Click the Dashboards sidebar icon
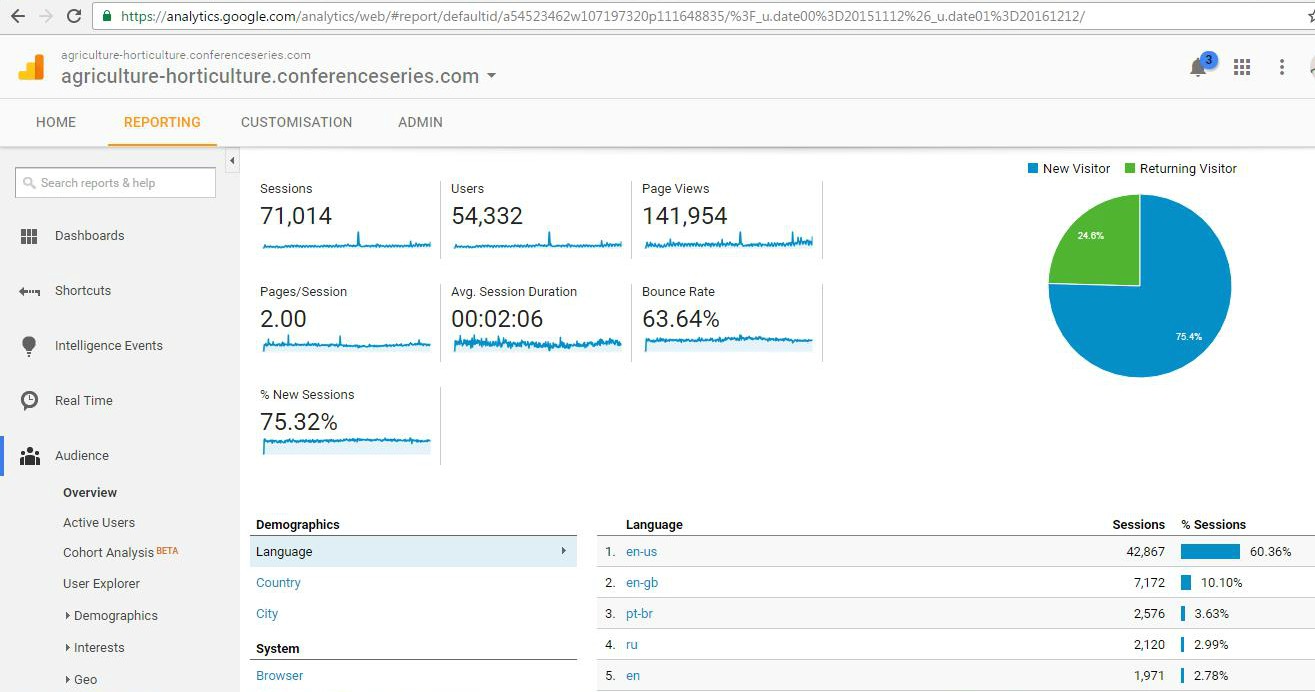This screenshot has width=1315, height=692. pyautogui.click(x=29, y=236)
